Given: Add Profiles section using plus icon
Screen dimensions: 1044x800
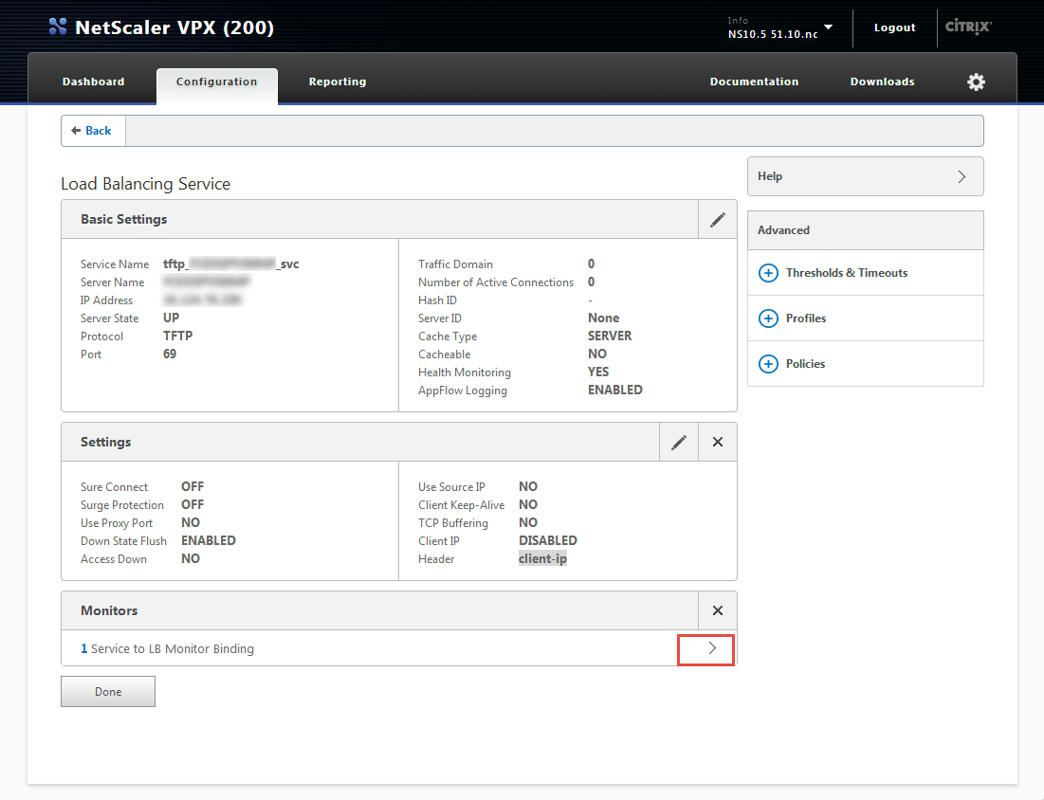Looking at the screenshot, I should coord(768,319).
